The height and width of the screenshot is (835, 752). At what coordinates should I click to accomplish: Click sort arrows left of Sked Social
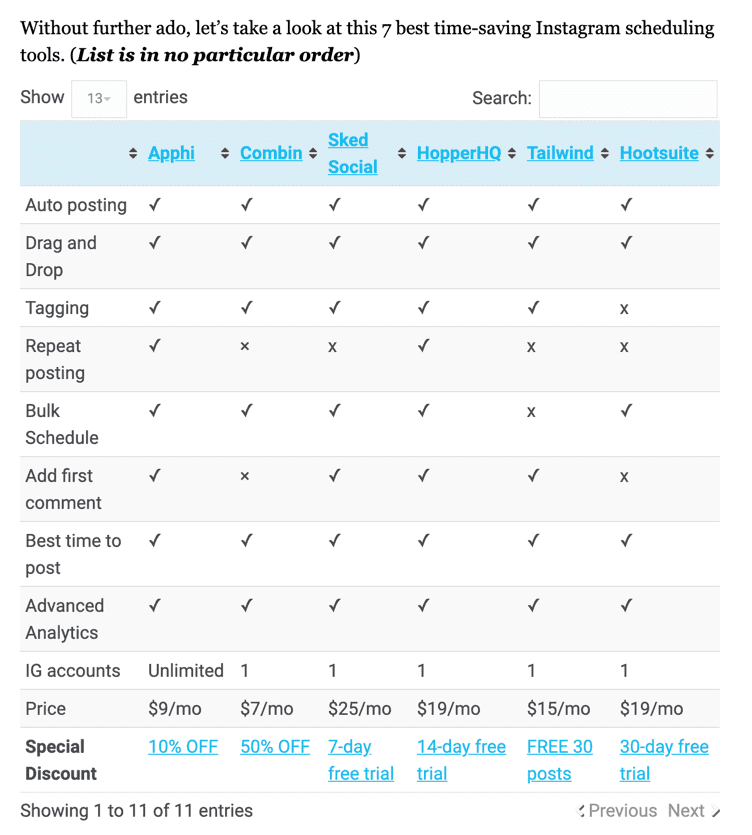pos(313,154)
